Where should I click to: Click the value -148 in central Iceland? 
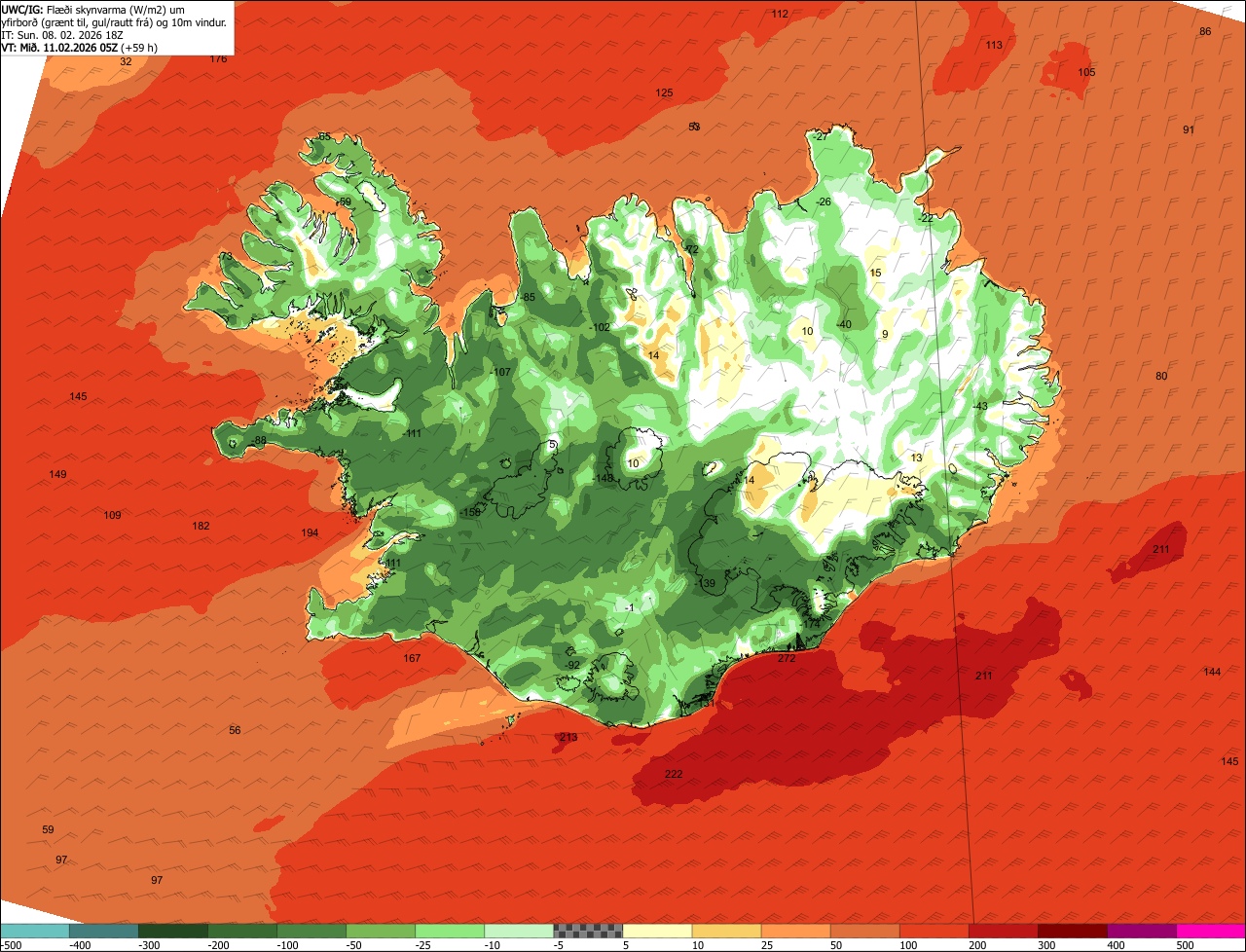pyautogui.click(x=604, y=478)
